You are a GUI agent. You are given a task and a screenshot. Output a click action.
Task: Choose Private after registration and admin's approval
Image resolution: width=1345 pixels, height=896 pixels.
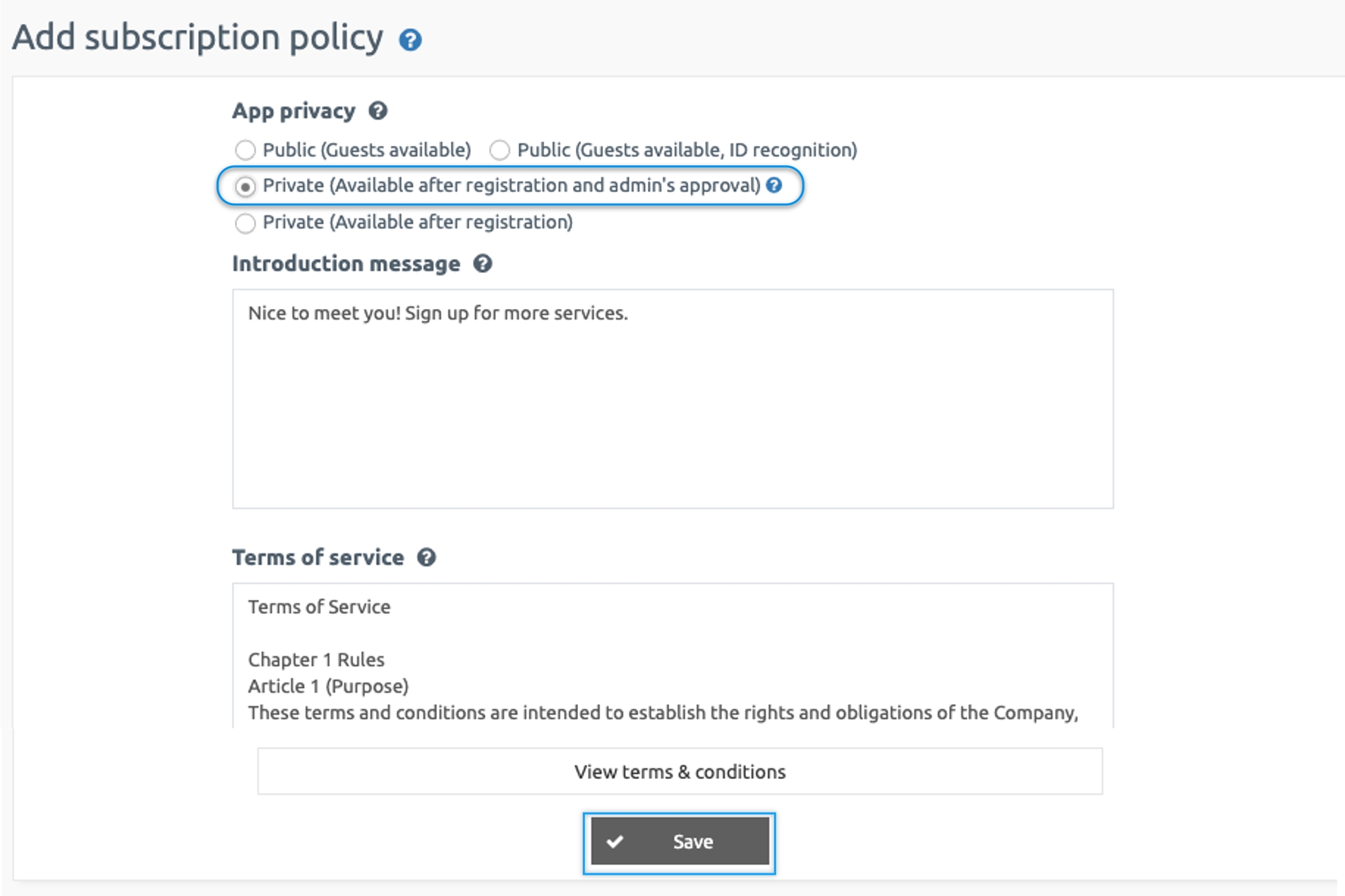tap(245, 186)
